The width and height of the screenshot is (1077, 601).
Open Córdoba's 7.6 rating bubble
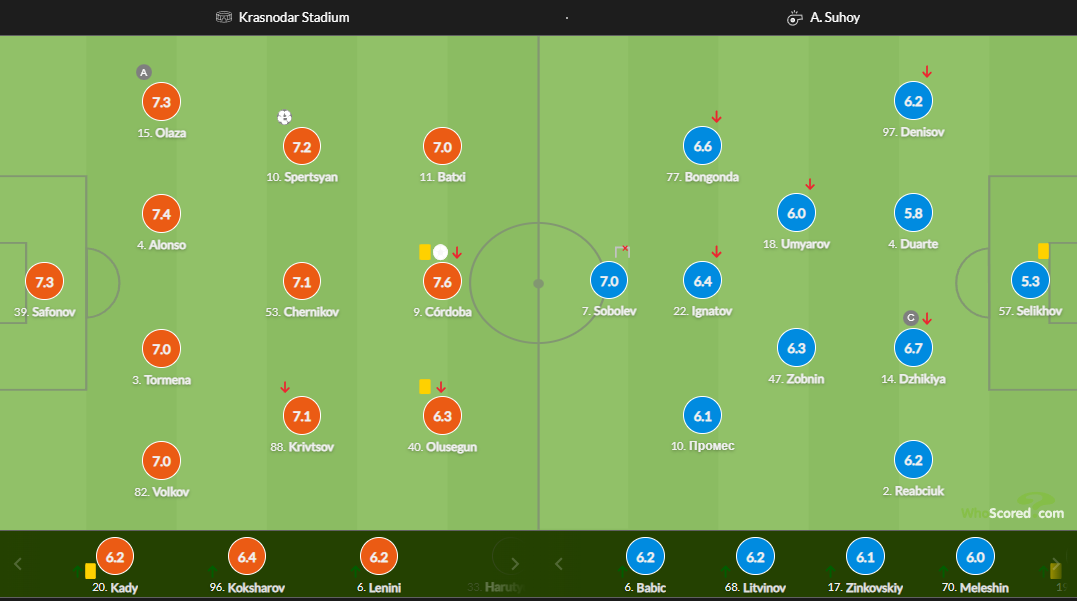[x=442, y=282]
